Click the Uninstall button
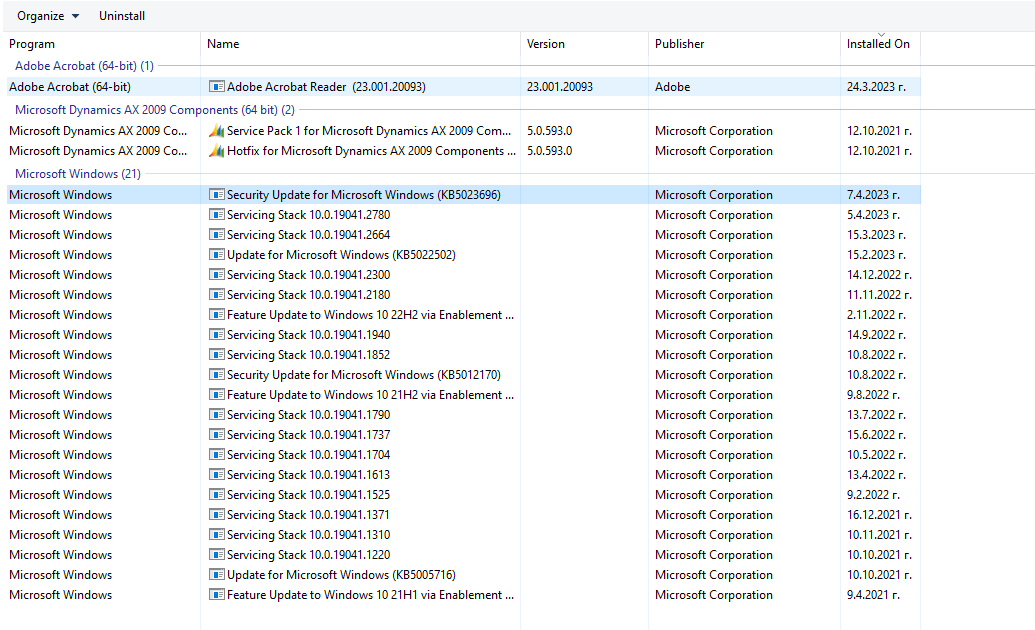 click(x=121, y=15)
